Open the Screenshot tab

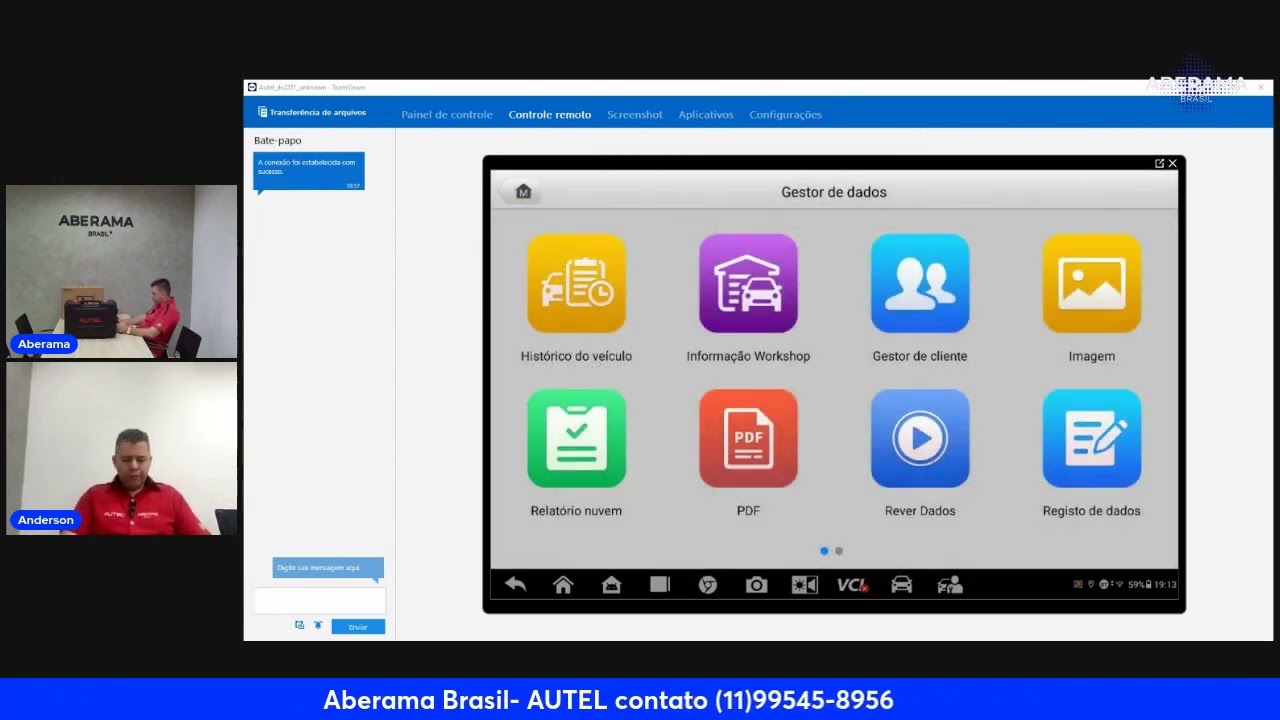coord(635,115)
